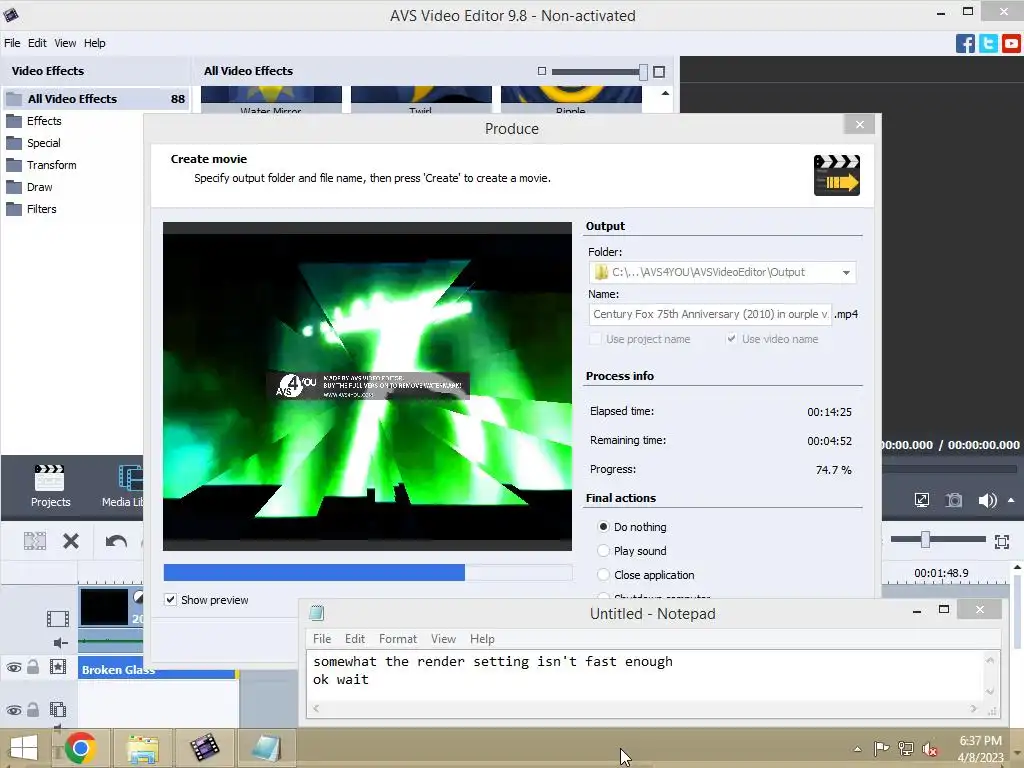Click the thumbnail size slider handle
The height and width of the screenshot is (768, 1024).
(643, 72)
